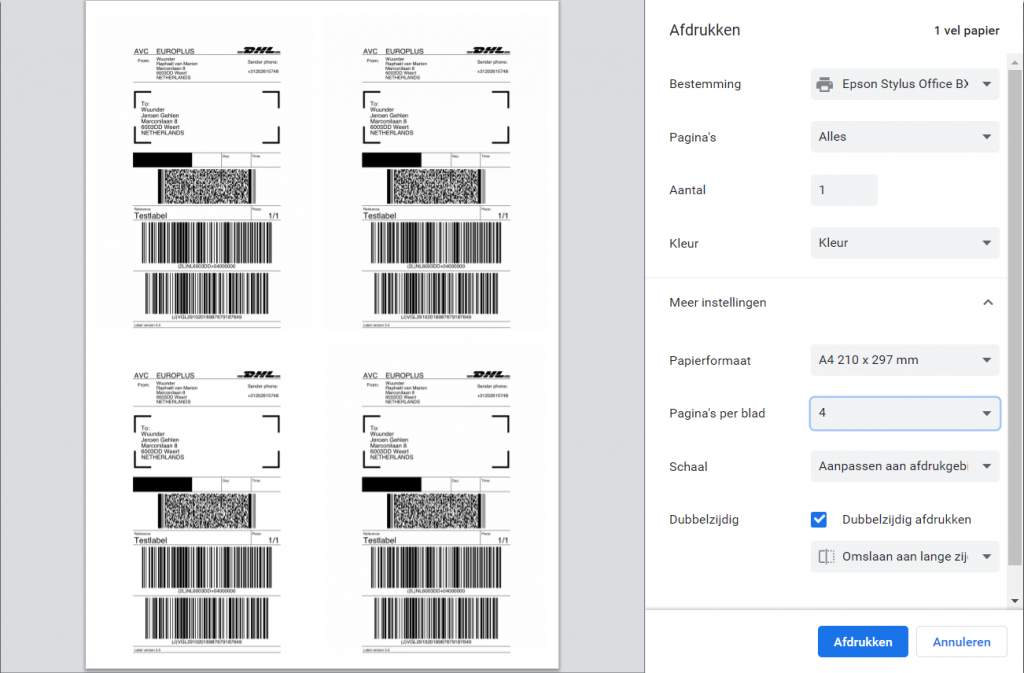Click the Afdrukken dialog title

tap(705, 30)
